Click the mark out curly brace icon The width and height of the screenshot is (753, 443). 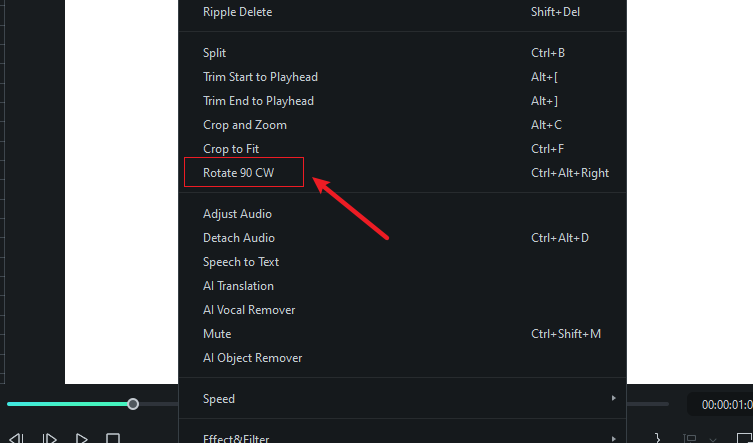click(657, 438)
